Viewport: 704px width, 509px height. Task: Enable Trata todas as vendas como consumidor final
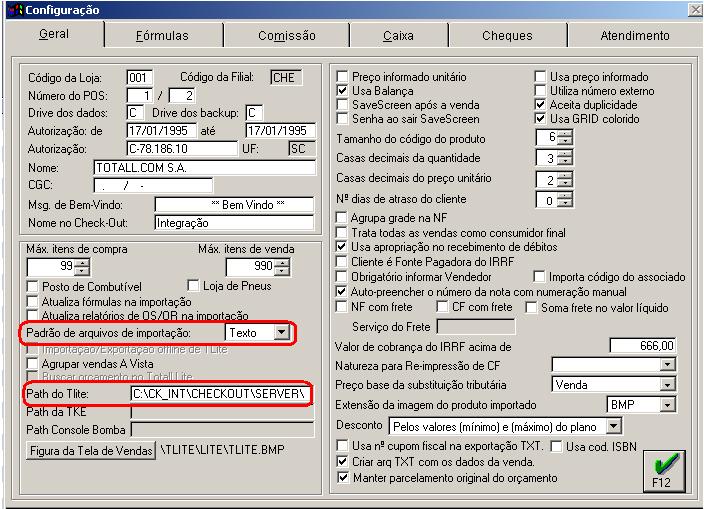[x=342, y=233]
